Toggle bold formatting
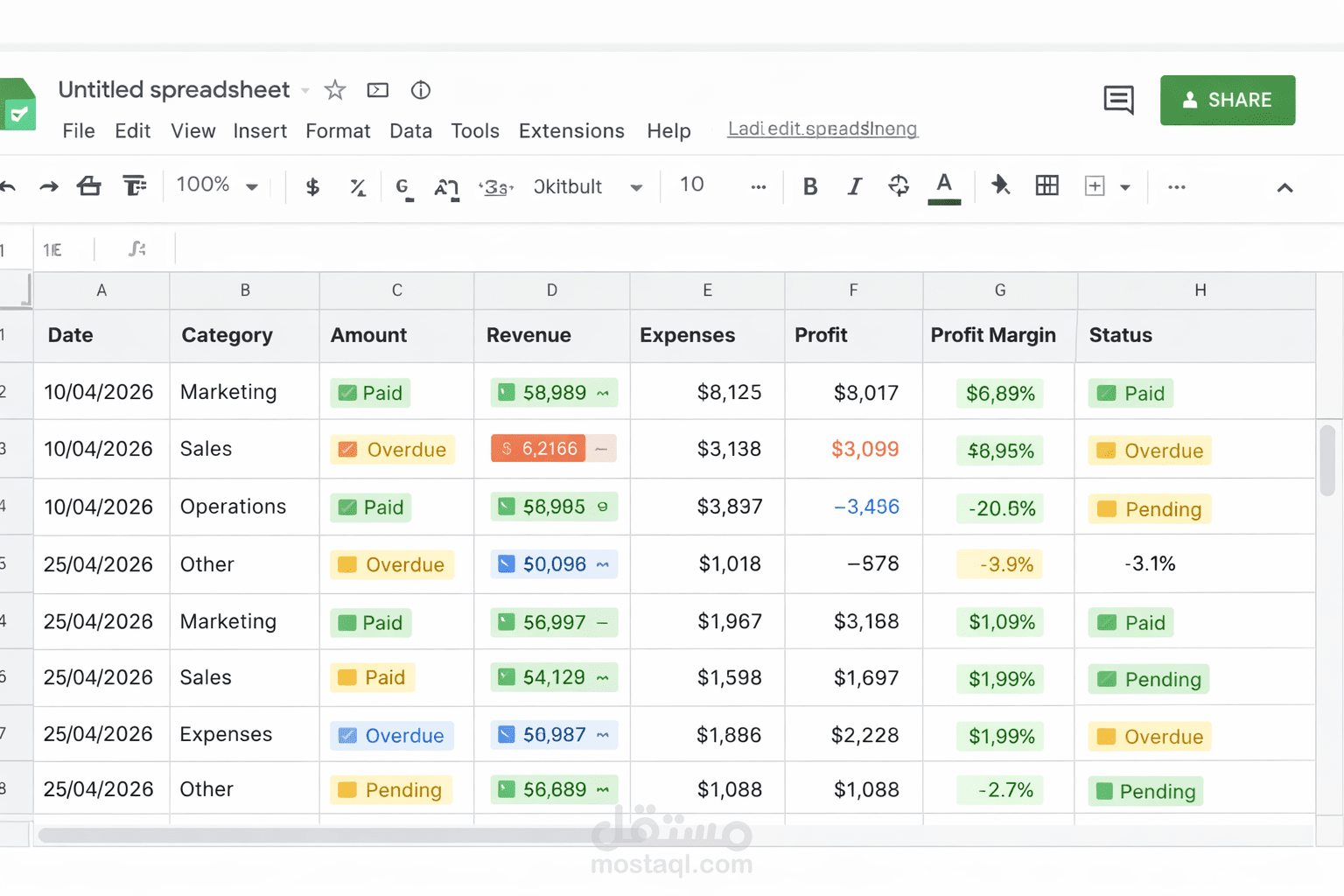The height and width of the screenshot is (896, 1344). tap(809, 186)
